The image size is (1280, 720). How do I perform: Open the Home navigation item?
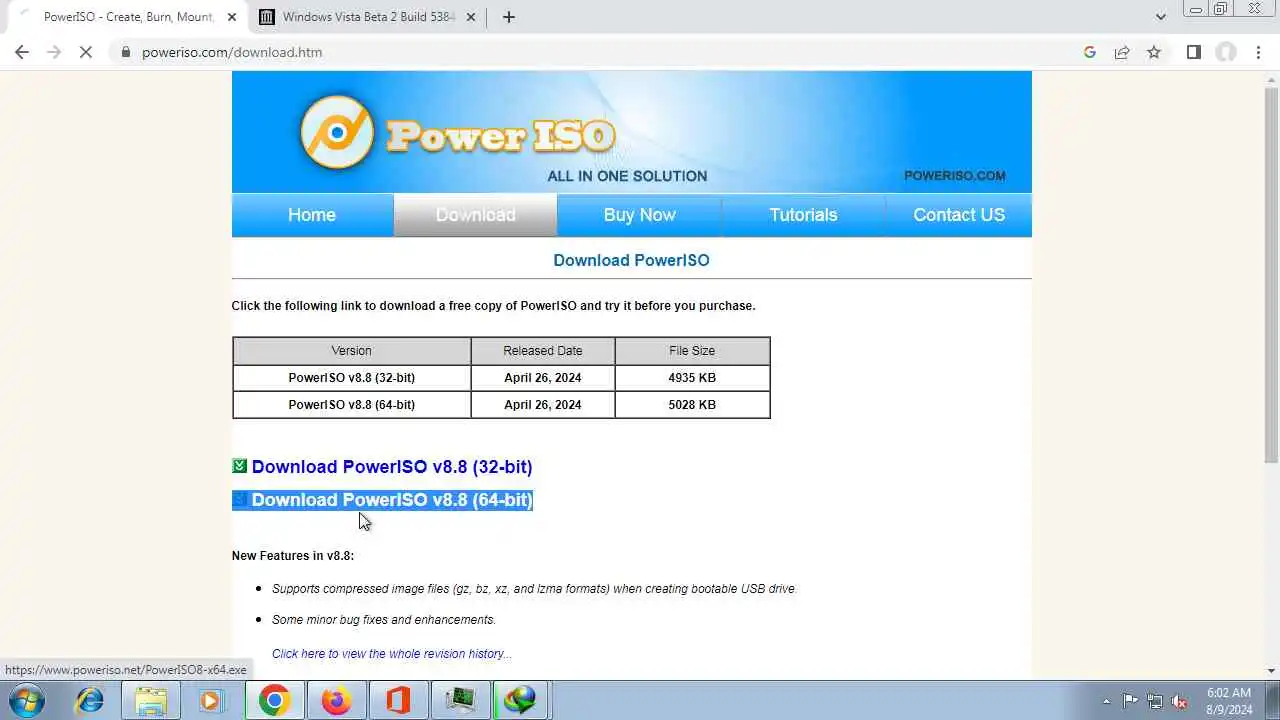coord(312,215)
